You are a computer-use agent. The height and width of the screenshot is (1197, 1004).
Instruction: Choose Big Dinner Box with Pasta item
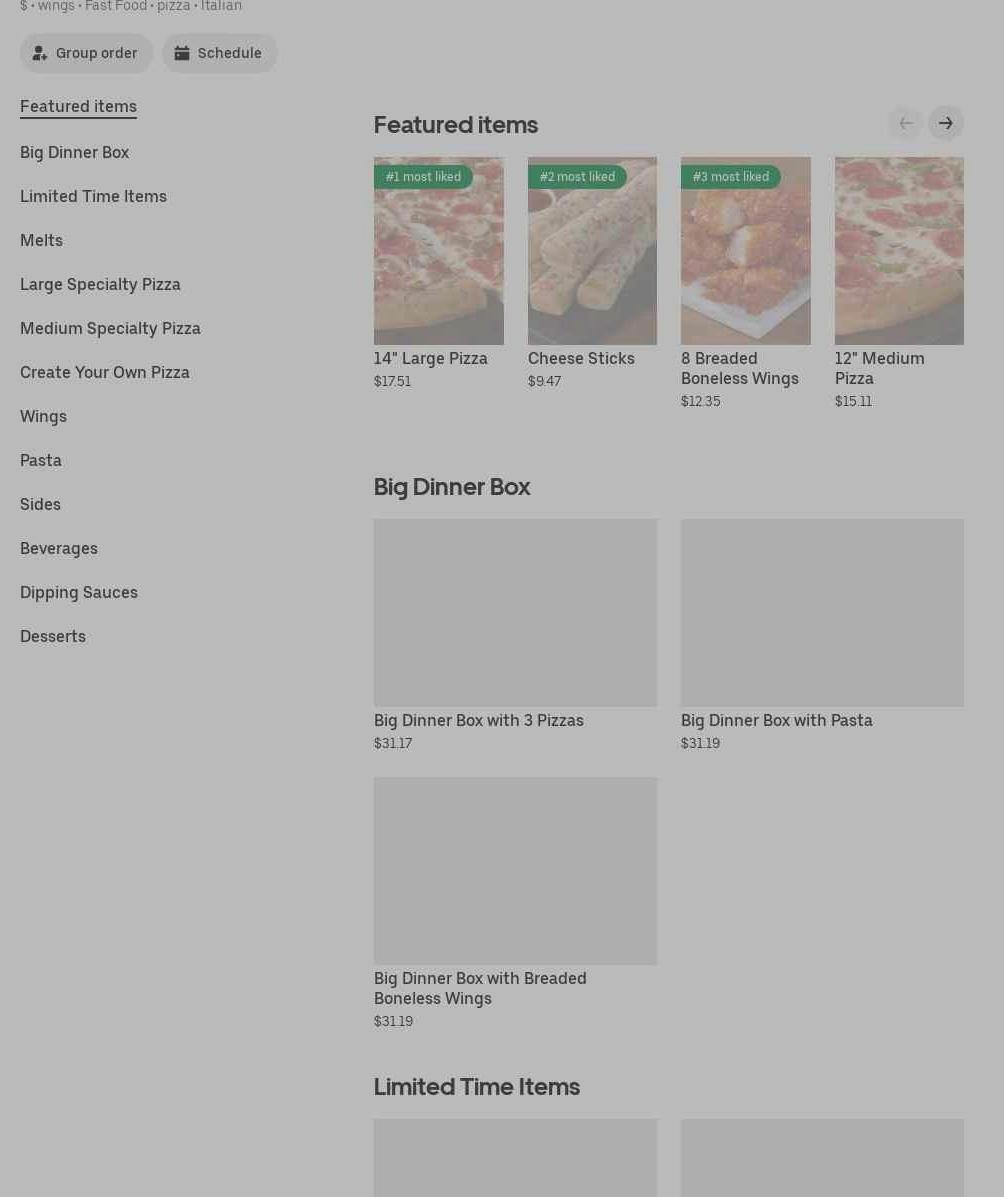tap(822, 635)
